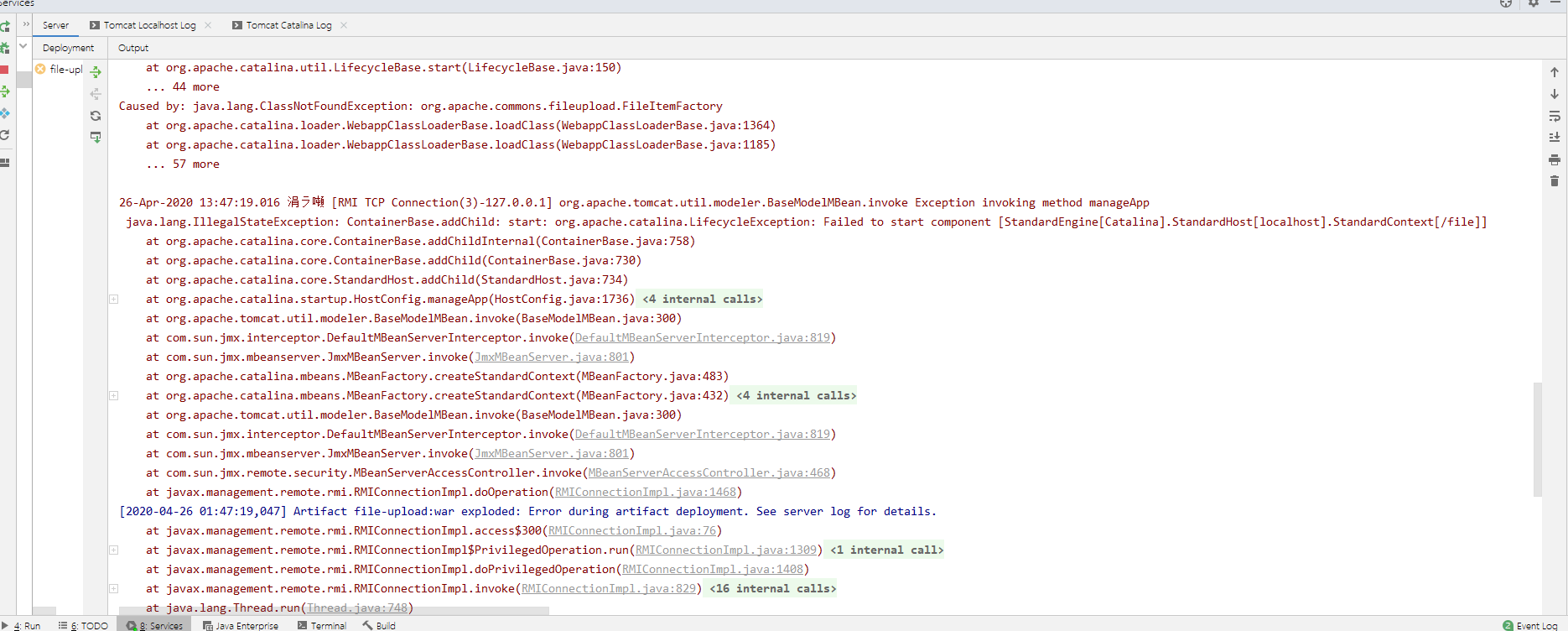Click the gray refresh icon in left toolbar
1568x631 pixels.
coord(4,135)
